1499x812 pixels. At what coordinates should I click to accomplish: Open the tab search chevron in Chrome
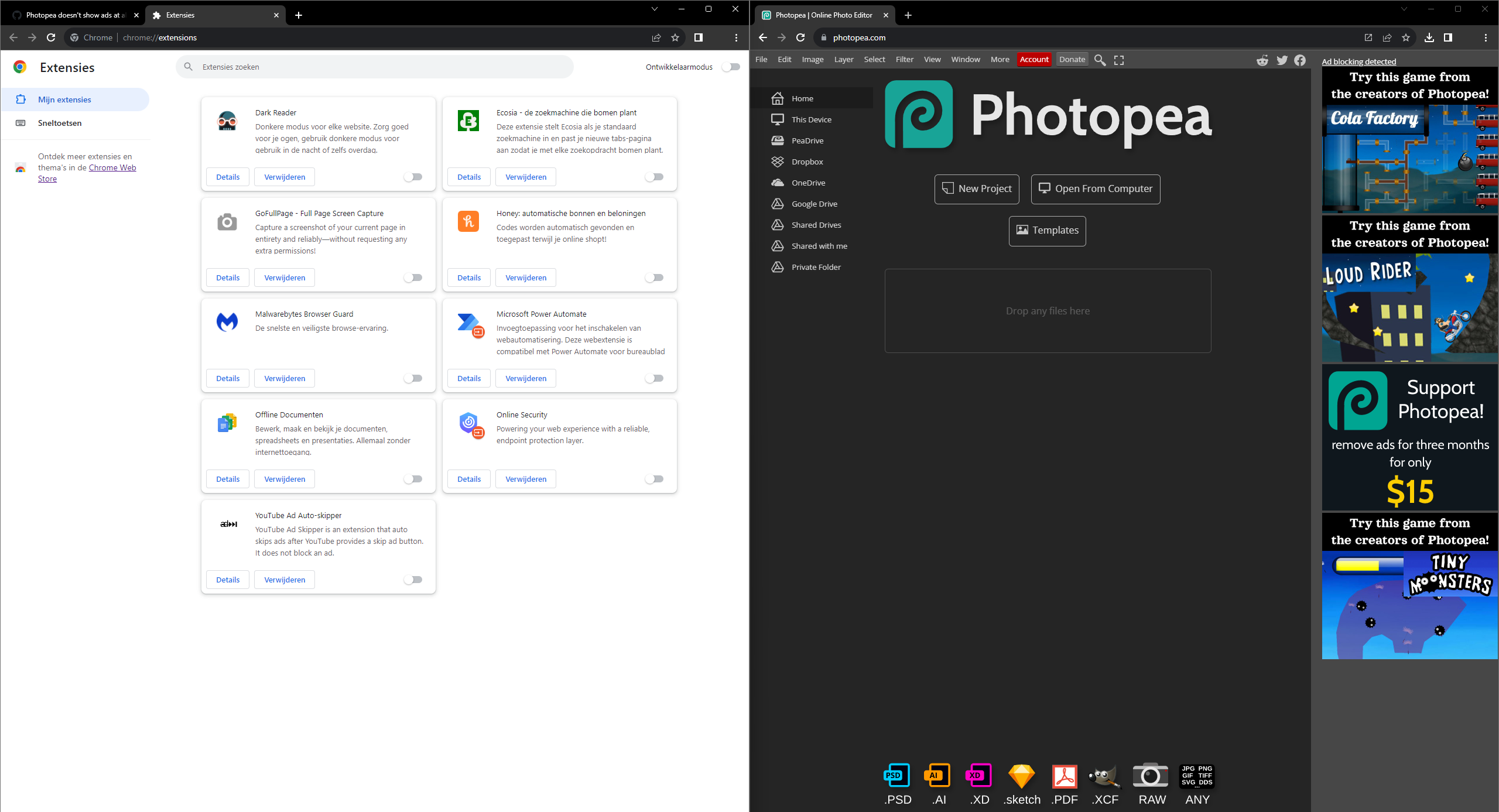tap(654, 9)
